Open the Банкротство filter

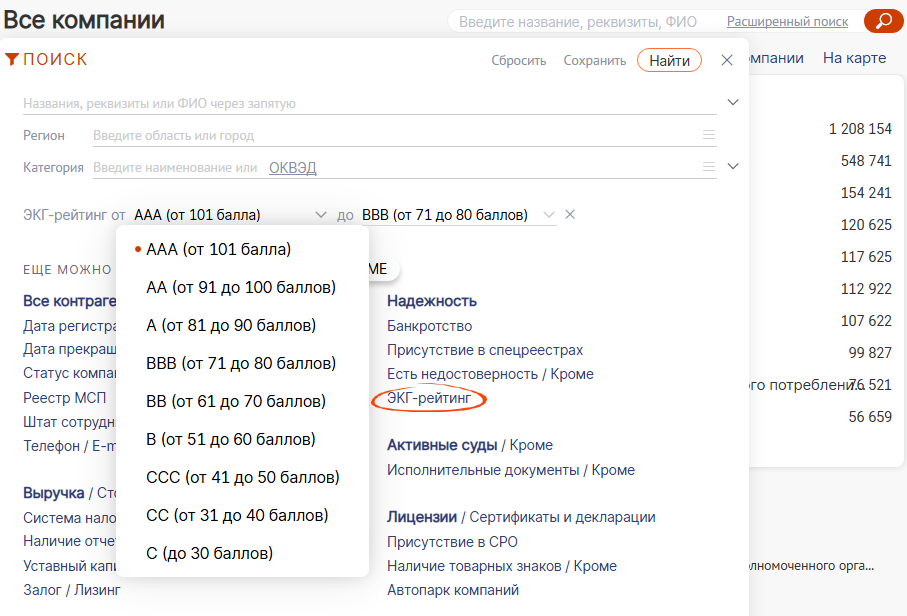tap(429, 326)
